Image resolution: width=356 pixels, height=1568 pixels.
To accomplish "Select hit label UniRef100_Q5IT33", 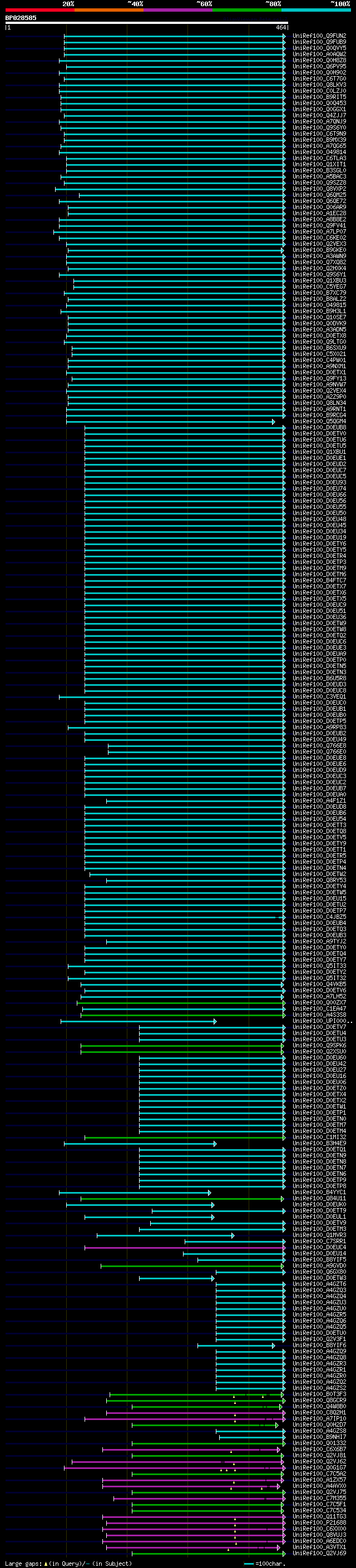I will coord(319,966).
